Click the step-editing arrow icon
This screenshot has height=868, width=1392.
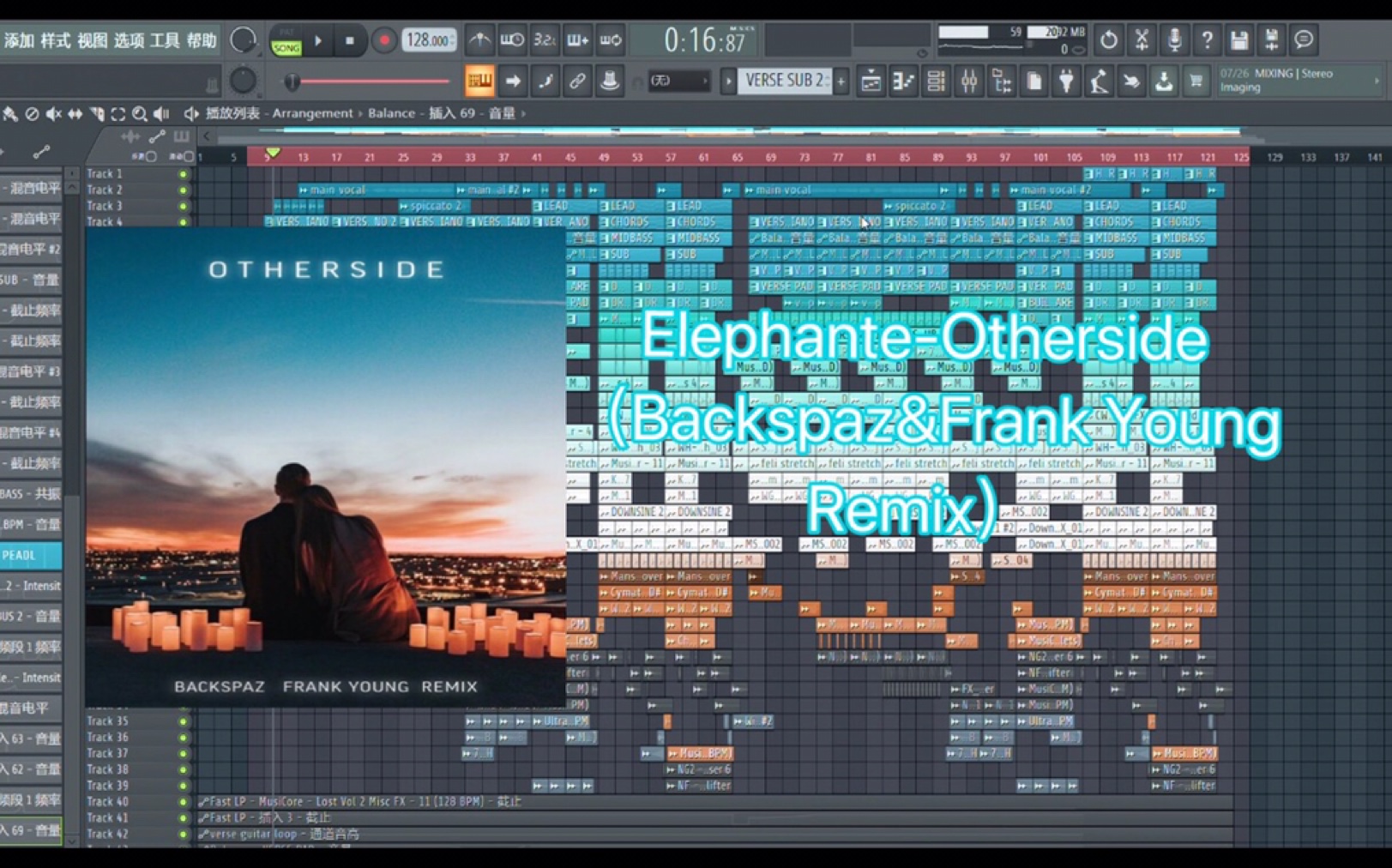tap(513, 81)
